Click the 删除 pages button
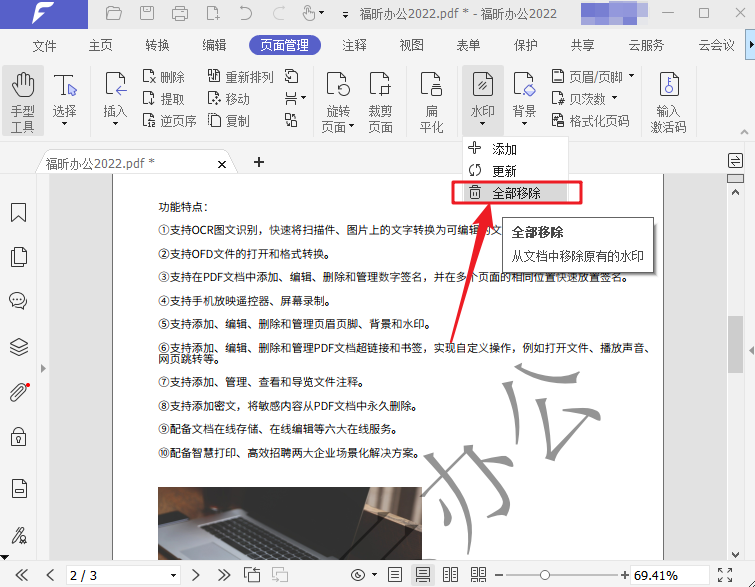The height and width of the screenshot is (587, 755). coord(164,77)
